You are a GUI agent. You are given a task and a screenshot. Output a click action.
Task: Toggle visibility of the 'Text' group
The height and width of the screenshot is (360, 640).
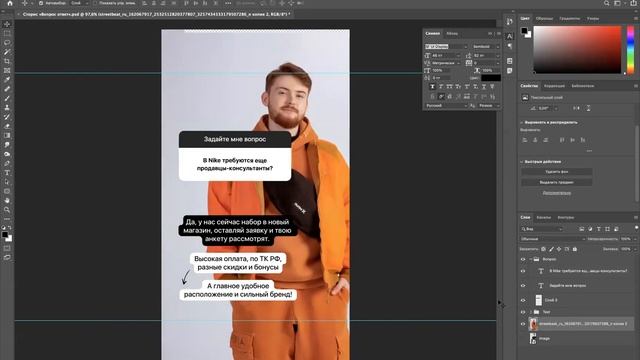pos(523,312)
